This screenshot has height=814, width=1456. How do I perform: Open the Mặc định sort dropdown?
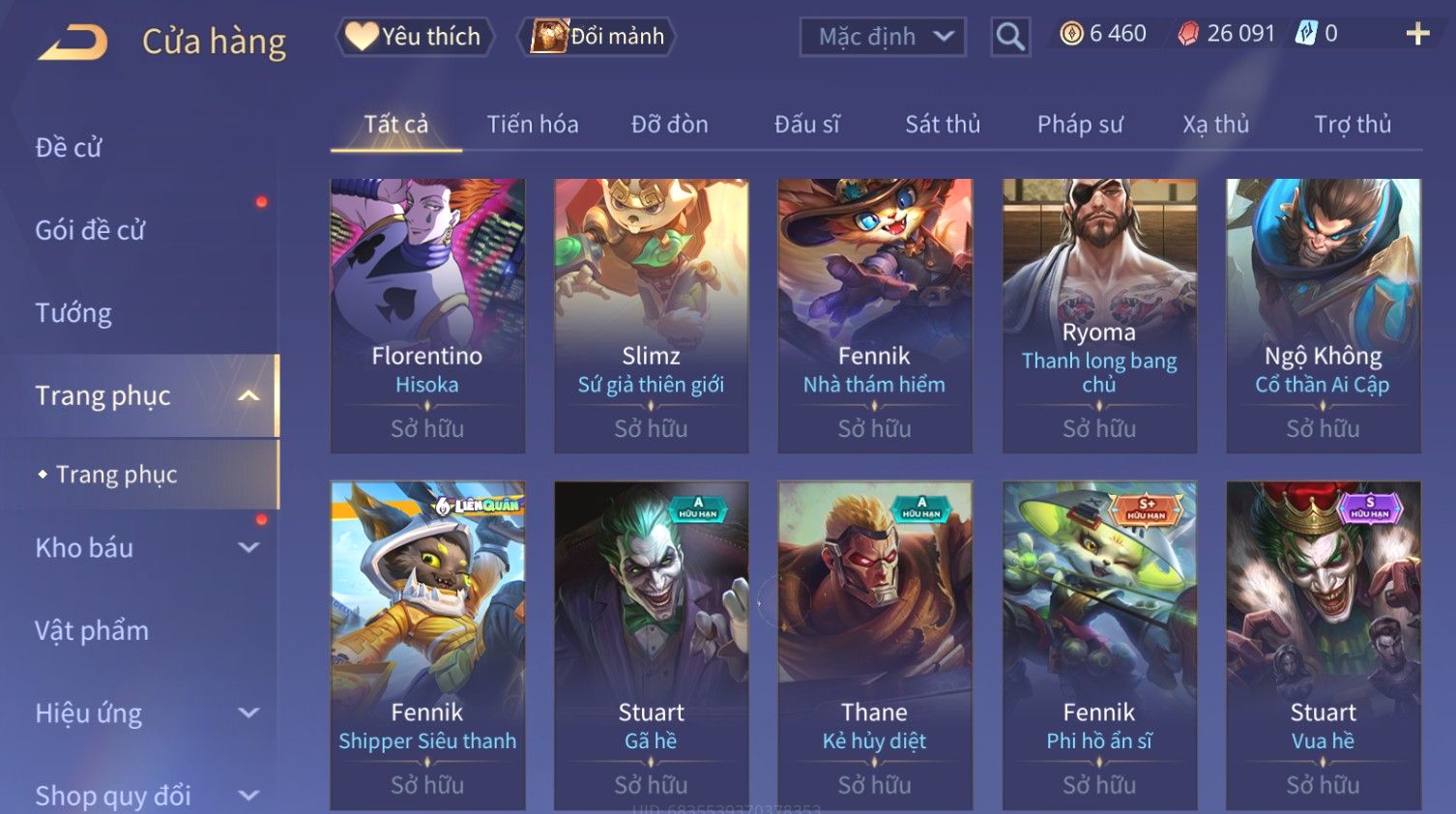[x=883, y=37]
